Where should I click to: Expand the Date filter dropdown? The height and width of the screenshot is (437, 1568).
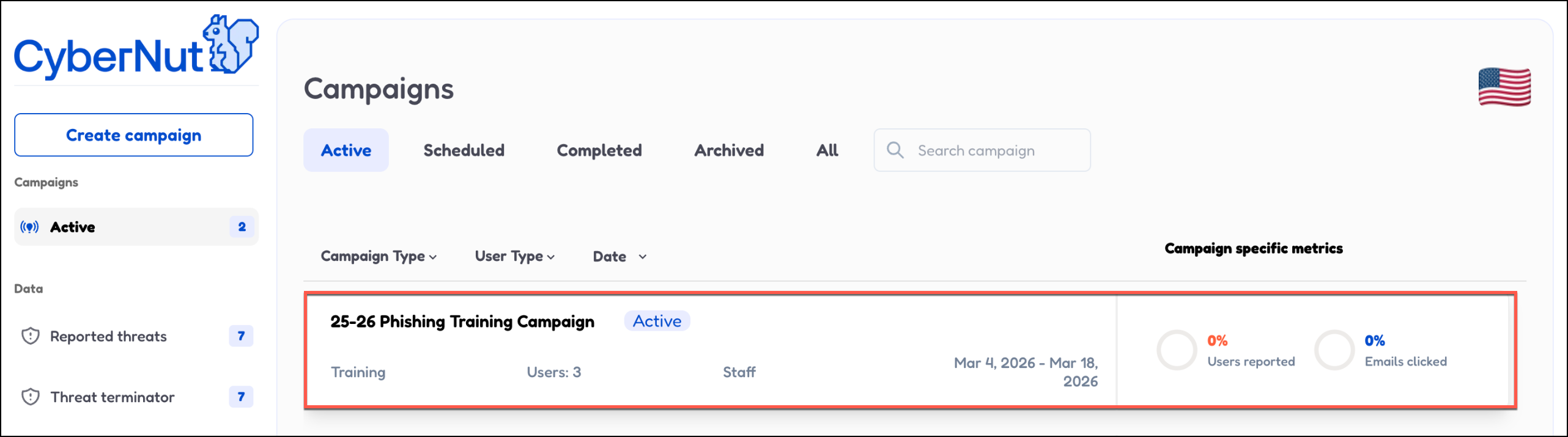(x=619, y=257)
